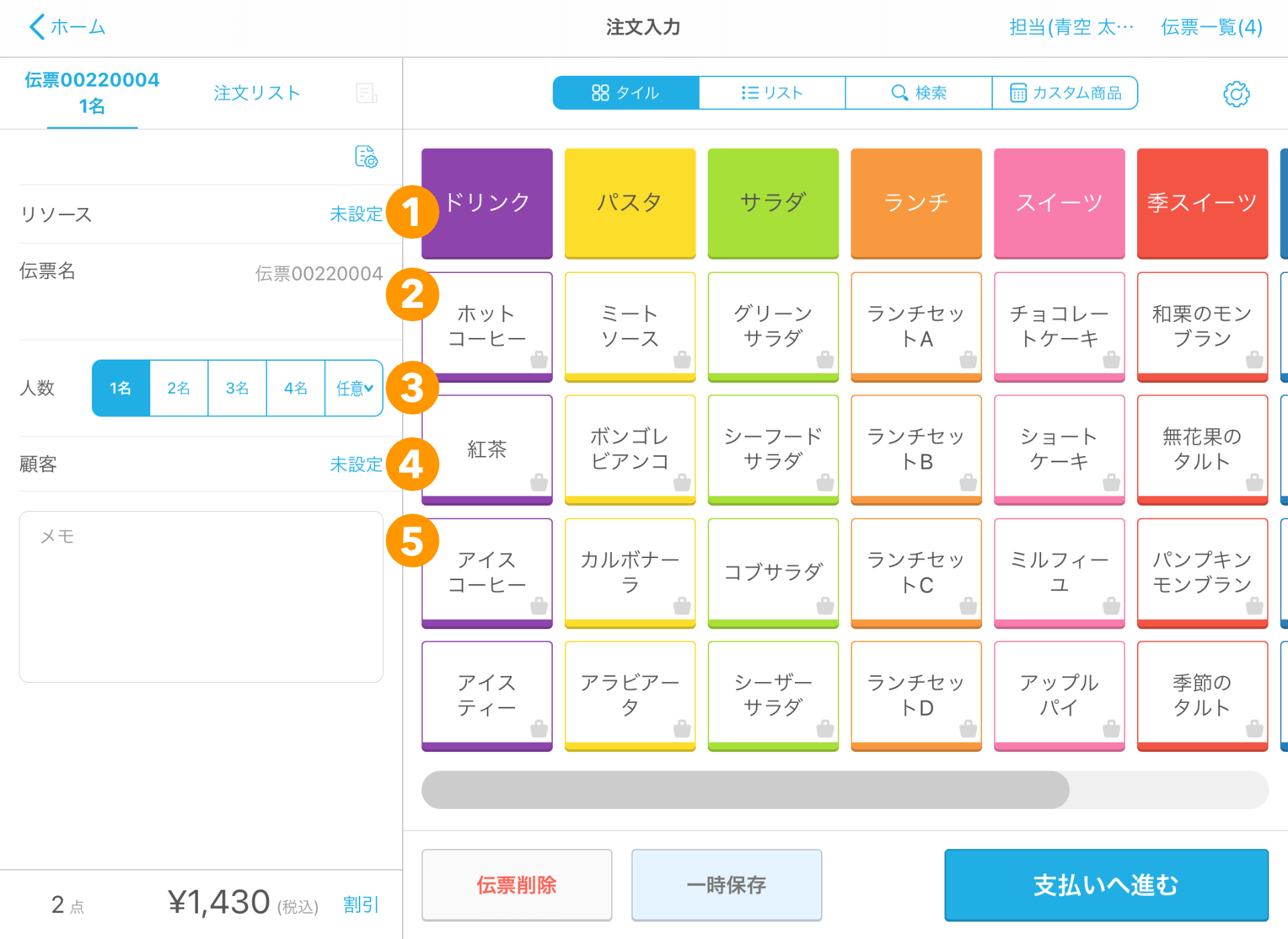
Task: Click basket icon on アイスティー tile
Action: click(539, 728)
